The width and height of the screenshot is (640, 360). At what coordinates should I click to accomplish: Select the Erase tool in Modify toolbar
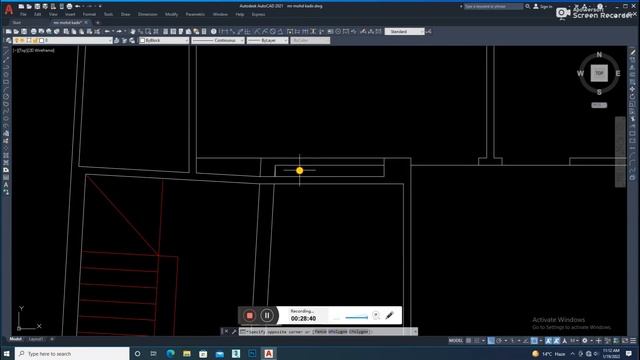click(x=633, y=52)
